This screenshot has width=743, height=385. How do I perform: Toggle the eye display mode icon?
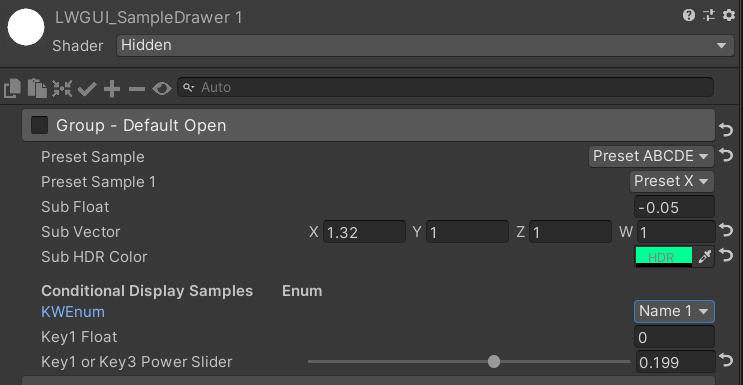click(162, 89)
